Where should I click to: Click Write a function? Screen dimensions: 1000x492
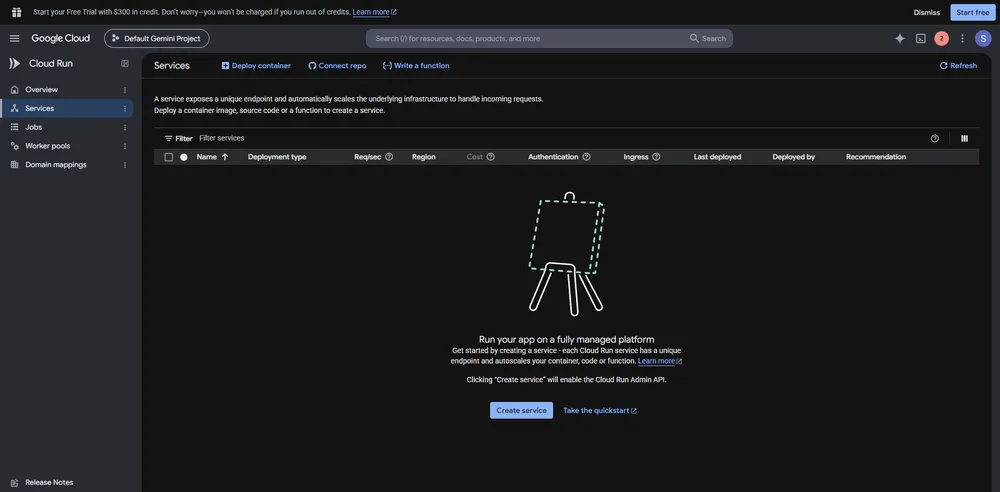coord(416,66)
